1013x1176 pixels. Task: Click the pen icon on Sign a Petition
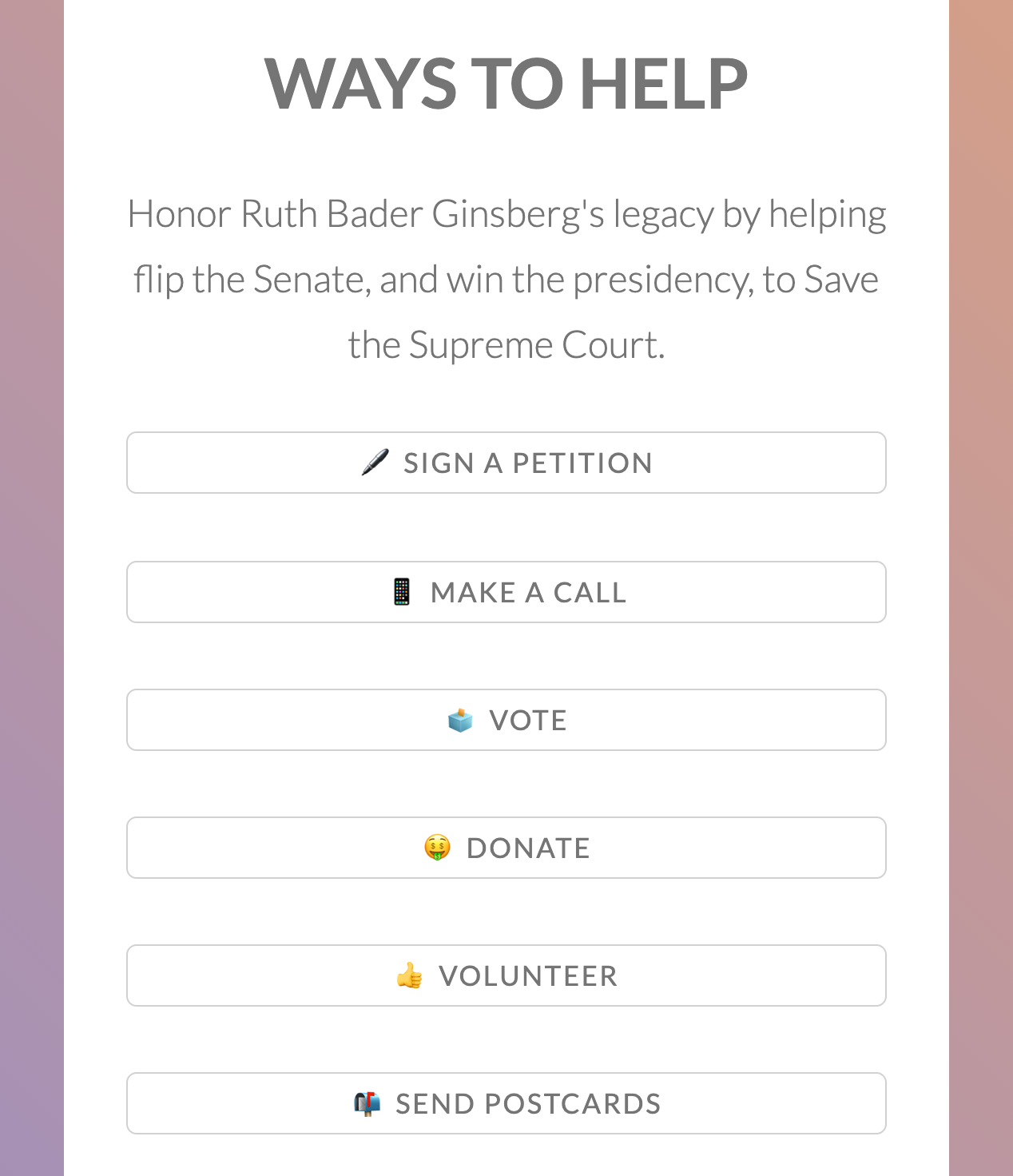point(375,463)
